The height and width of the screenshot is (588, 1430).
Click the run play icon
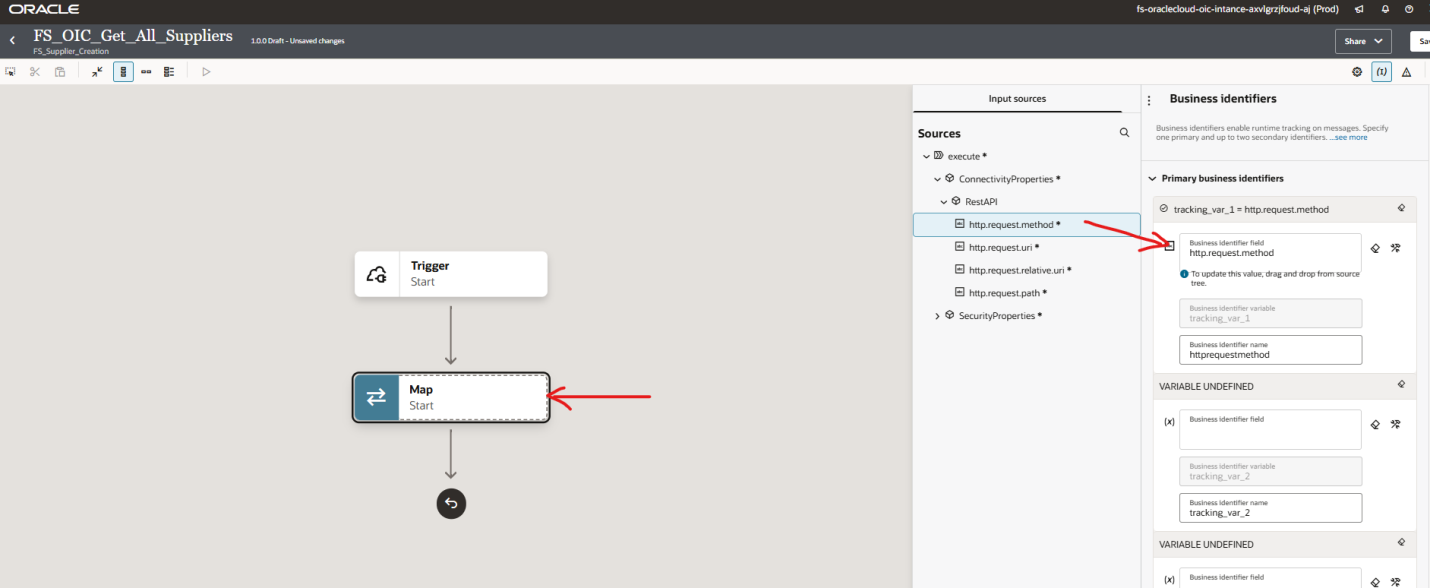(x=206, y=72)
